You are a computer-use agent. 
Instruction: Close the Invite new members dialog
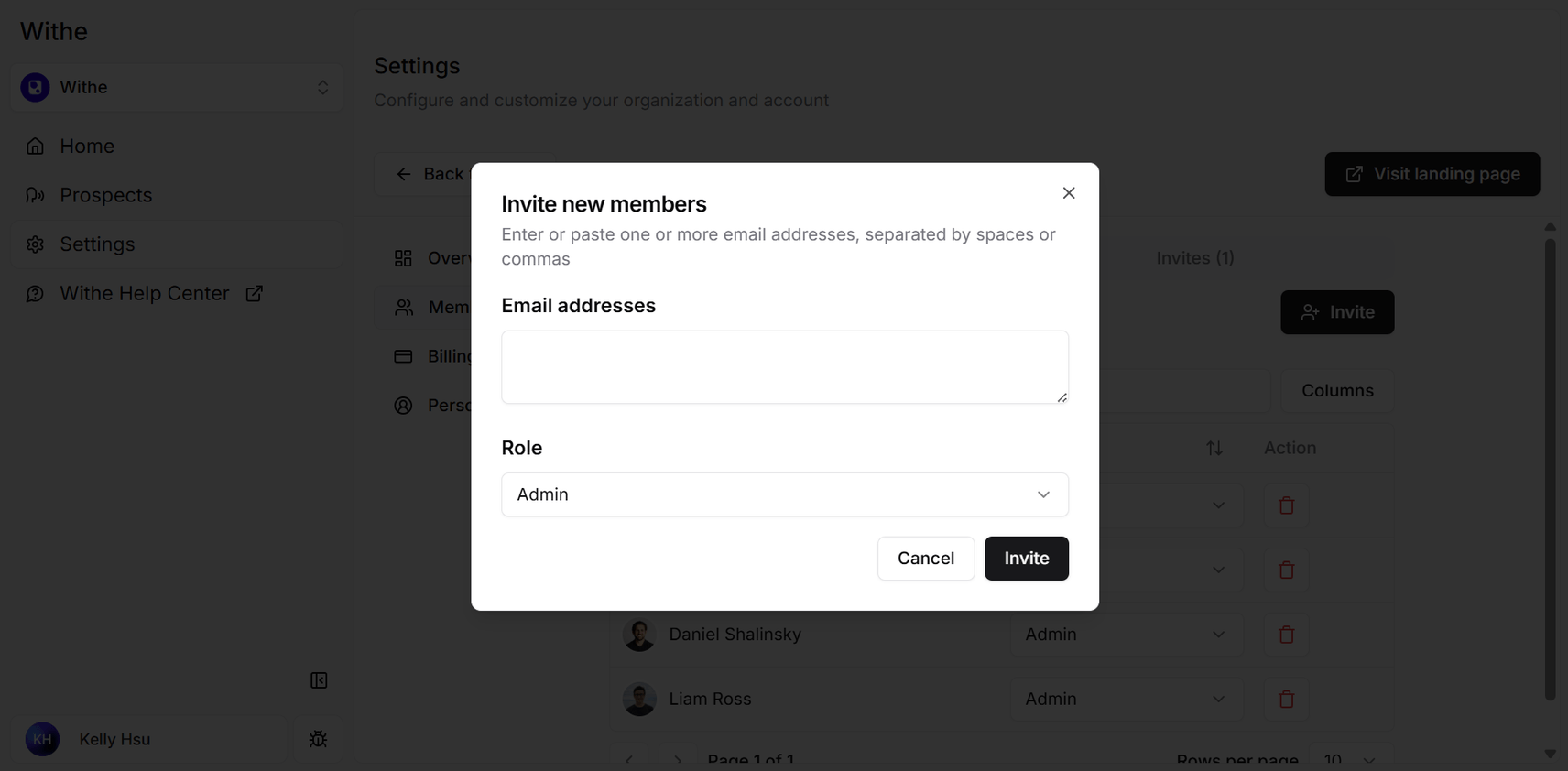[x=1069, y=193]
